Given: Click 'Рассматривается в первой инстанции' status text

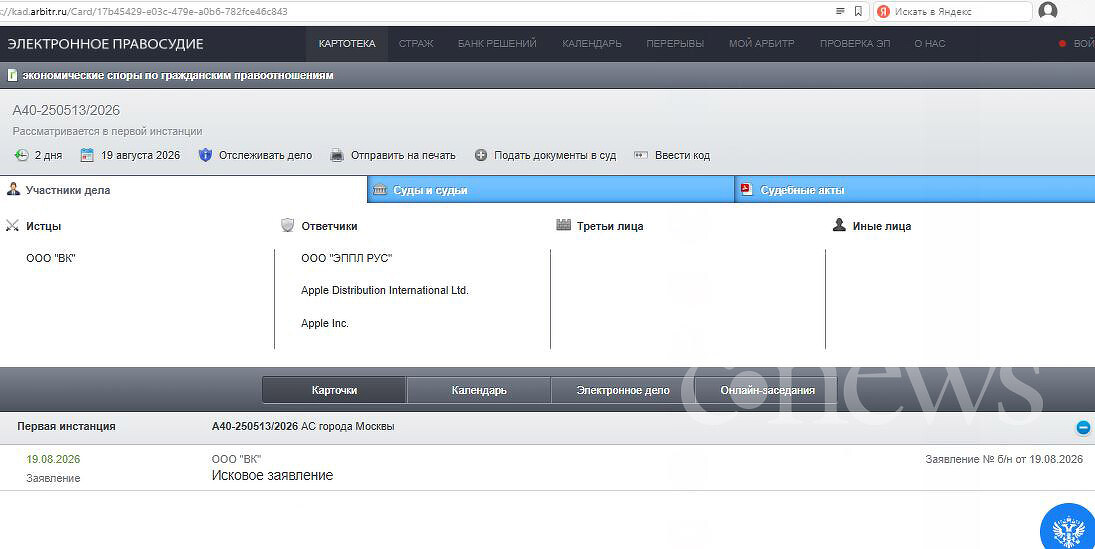Looking at the screenshot, I should point(108,131).
